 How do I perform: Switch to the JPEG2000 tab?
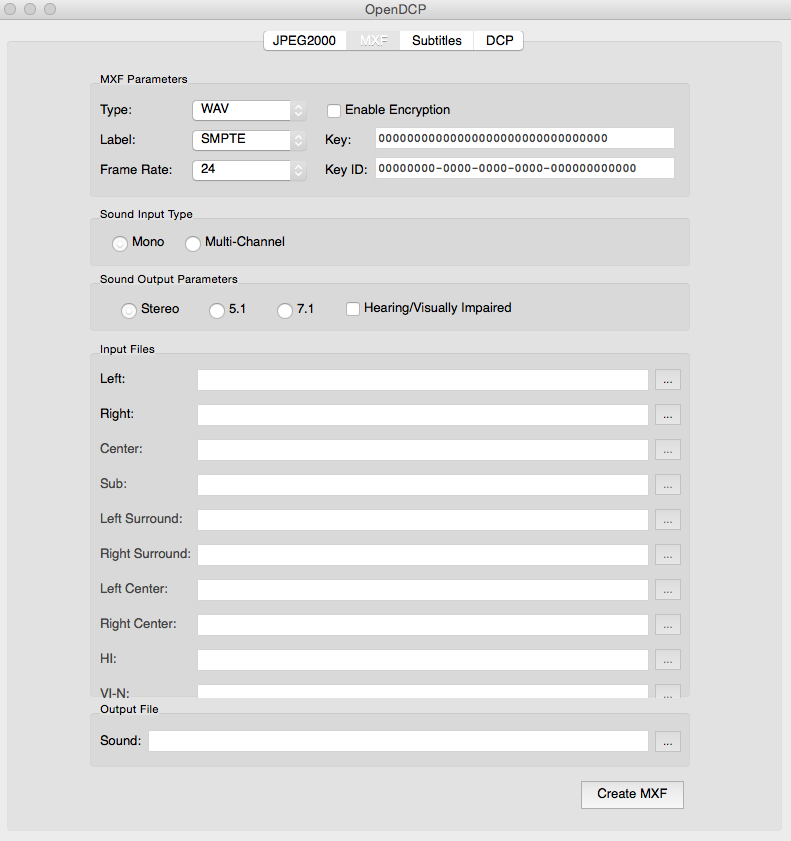click(304, 41)
